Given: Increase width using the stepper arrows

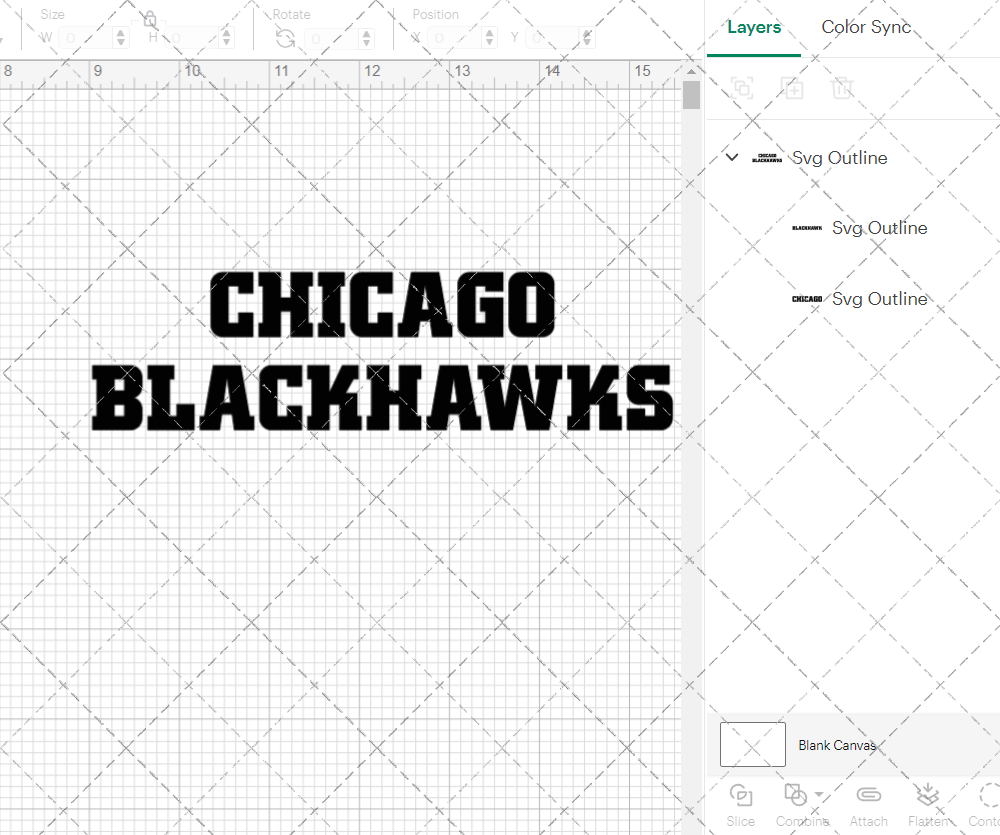Looking at the screenshot, I should click(x=121, y=38).
